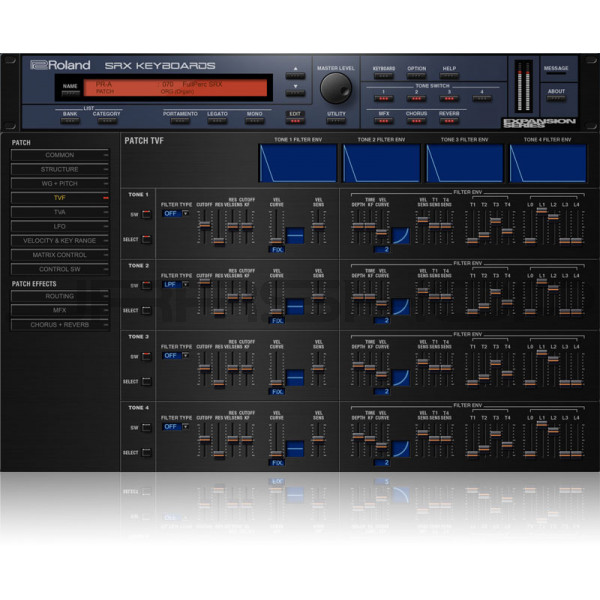Toggle the REVERB effect switch

449,121
